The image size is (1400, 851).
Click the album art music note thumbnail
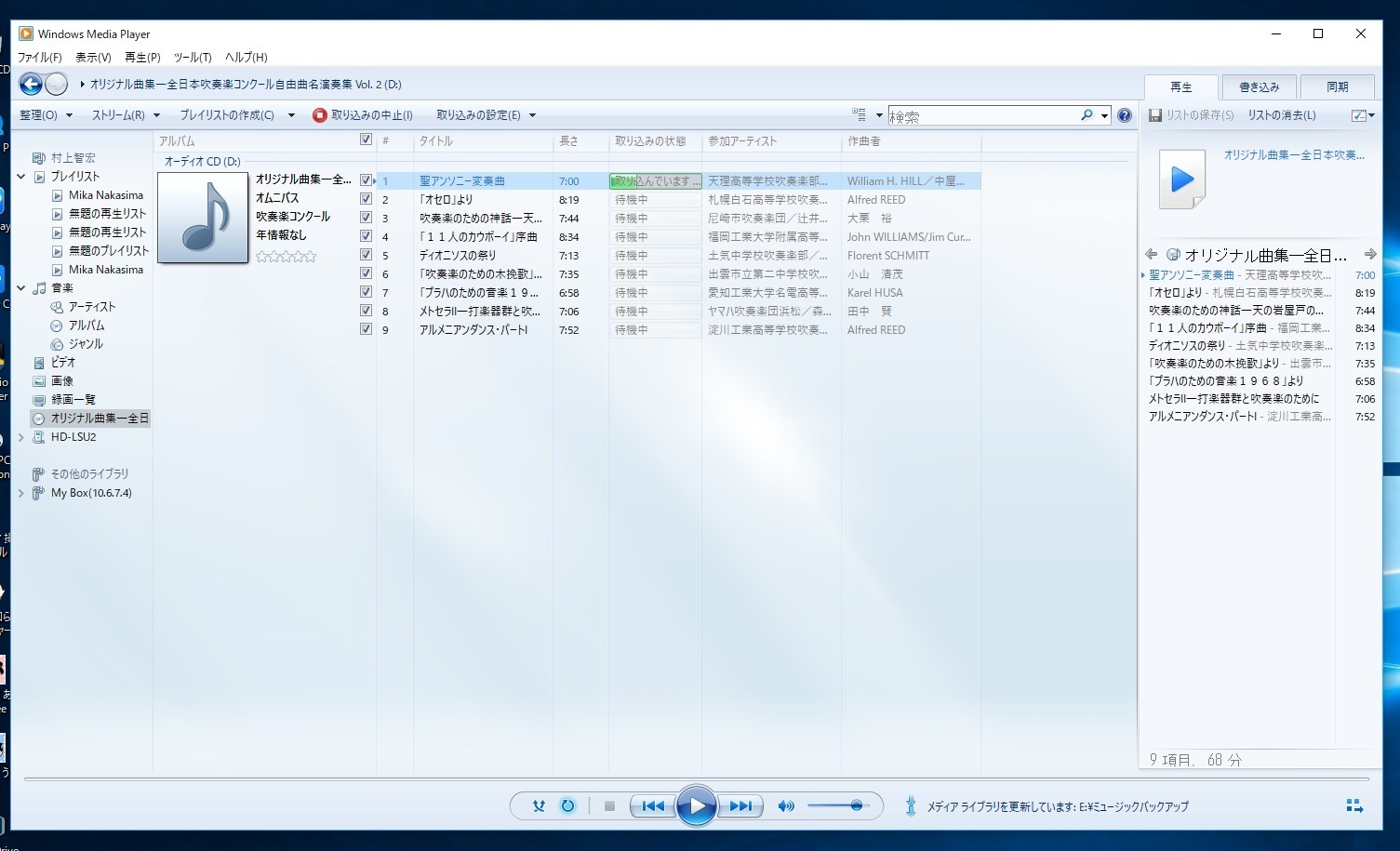click(203, 219)
